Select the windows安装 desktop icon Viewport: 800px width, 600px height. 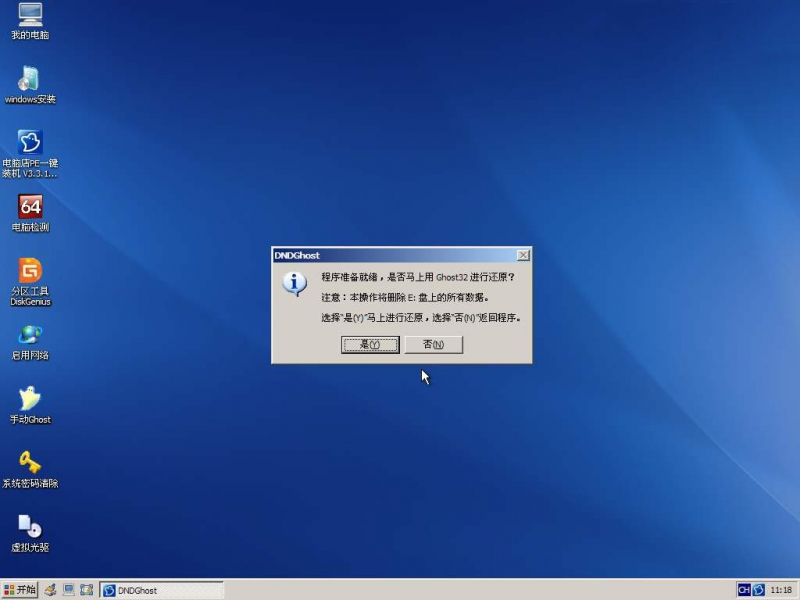coord(30,85)
